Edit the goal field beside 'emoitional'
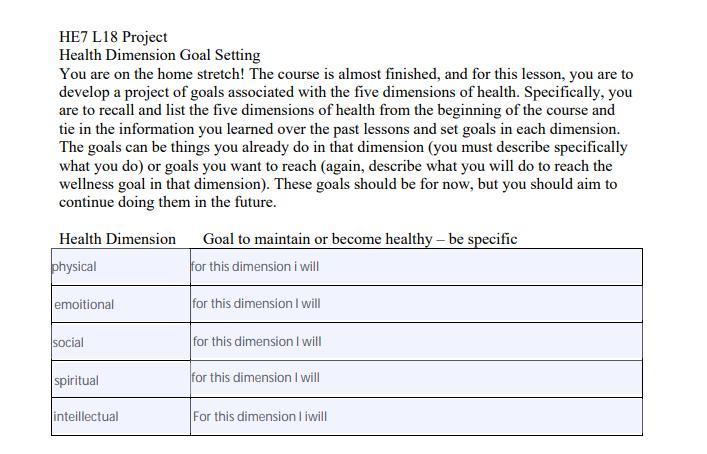 pos(415,304)
